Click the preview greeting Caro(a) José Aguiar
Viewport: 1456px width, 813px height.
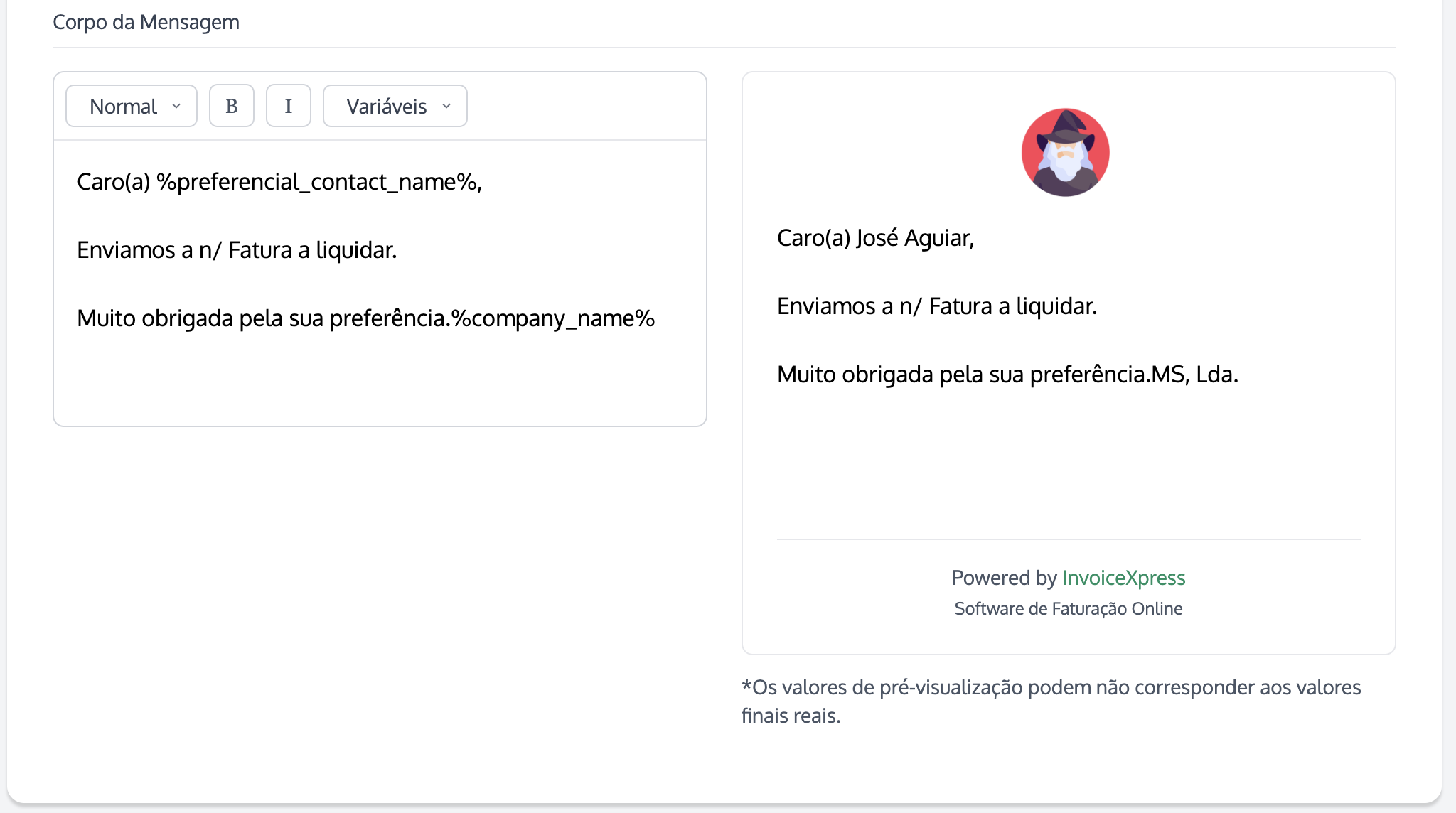[874, 238]
